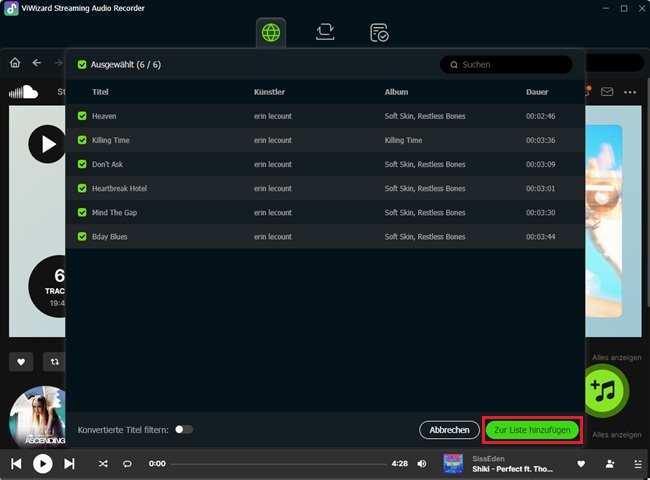This screenshot has width=650, height=480.
Task: Click the Ascending artist avatar thumbnail
Action: (x=37, y=416)
